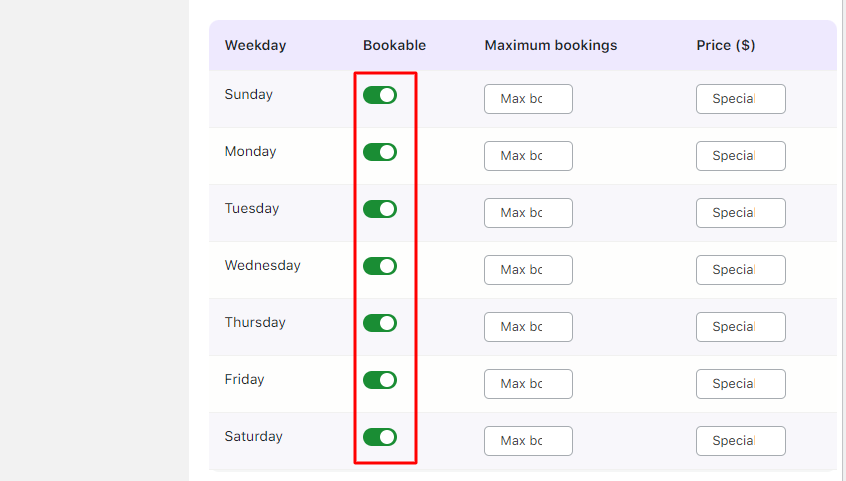The image size is (846, 481).
Task: Focus the Monday maximum bookings input
Action: (x=528, y=156)
